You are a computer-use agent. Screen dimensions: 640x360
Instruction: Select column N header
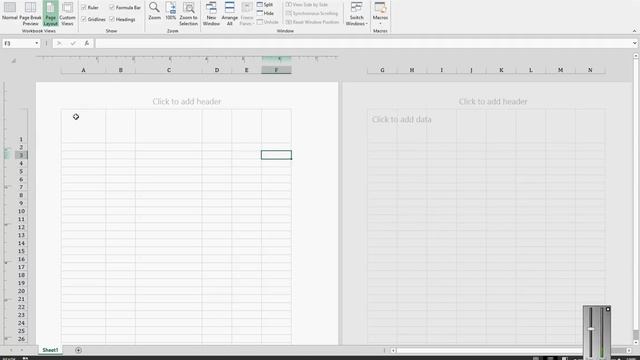590,70
